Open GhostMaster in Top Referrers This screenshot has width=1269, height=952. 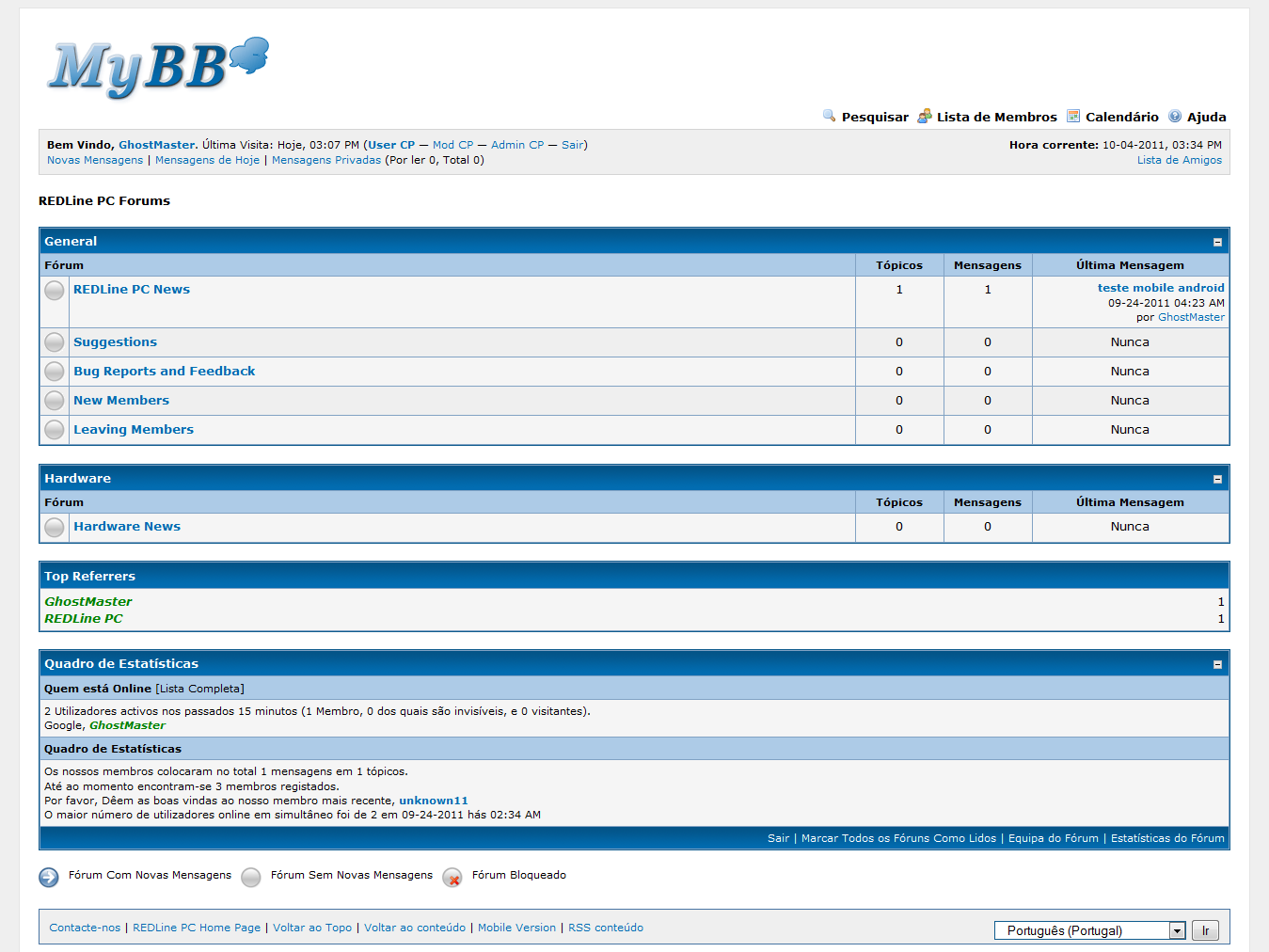[x=88, y=601]
